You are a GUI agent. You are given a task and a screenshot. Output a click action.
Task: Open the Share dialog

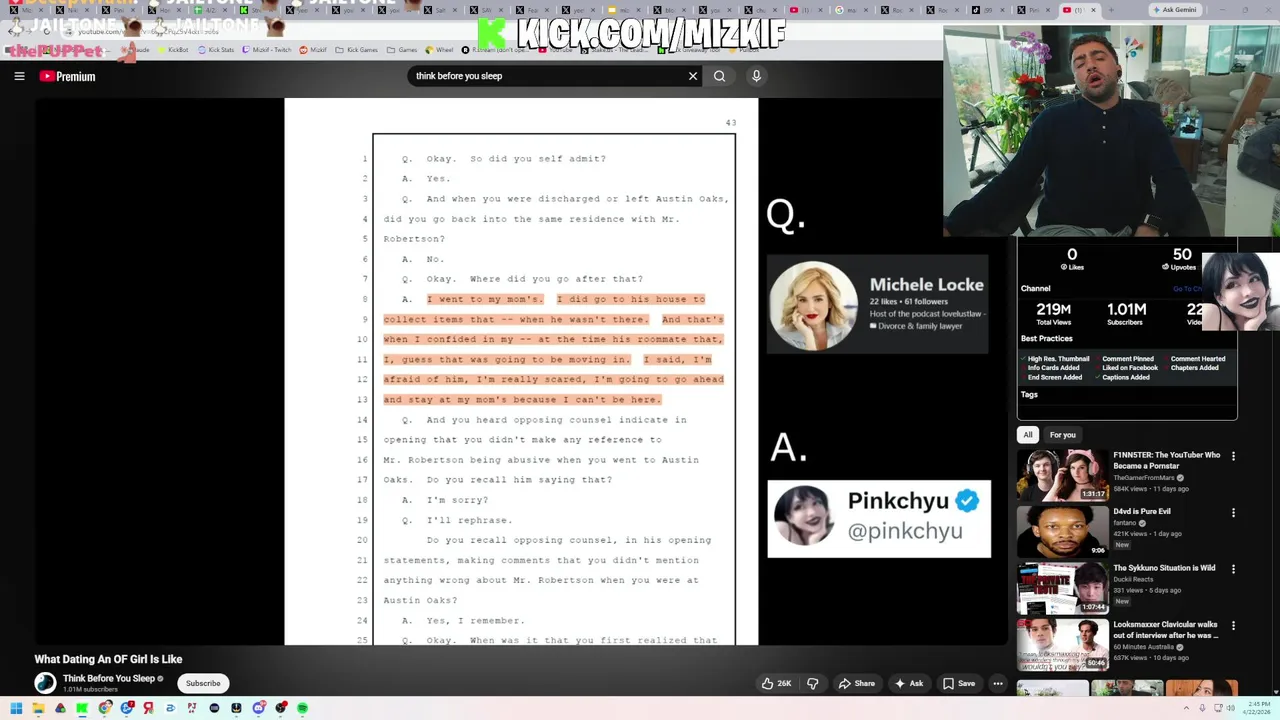pos(856,684)
